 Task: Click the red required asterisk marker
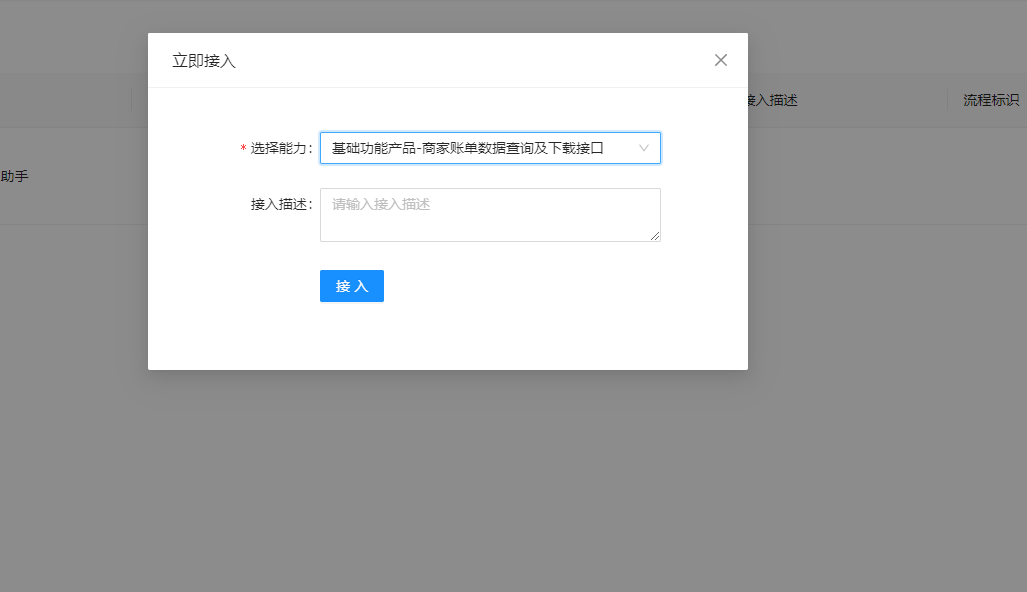243,149
